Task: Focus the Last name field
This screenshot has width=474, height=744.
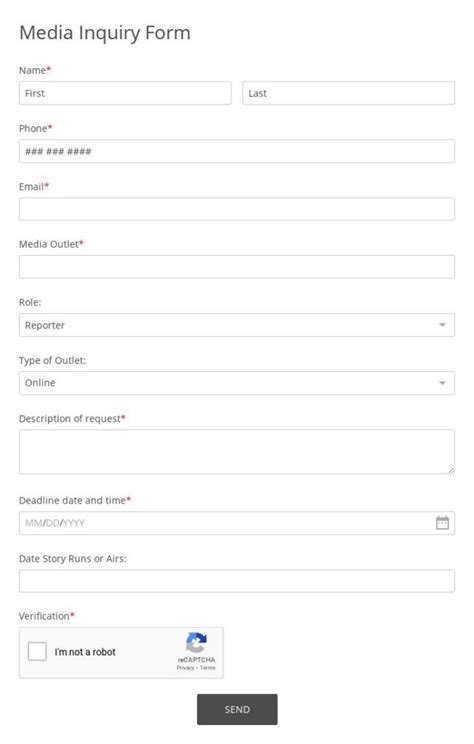Action: click(348, 93)
